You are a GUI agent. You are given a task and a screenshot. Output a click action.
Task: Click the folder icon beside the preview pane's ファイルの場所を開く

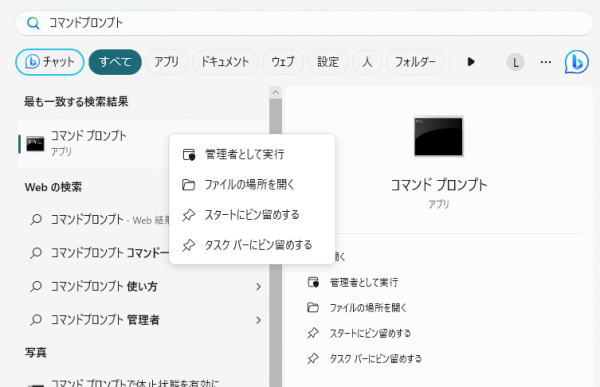tap(313, 308)
